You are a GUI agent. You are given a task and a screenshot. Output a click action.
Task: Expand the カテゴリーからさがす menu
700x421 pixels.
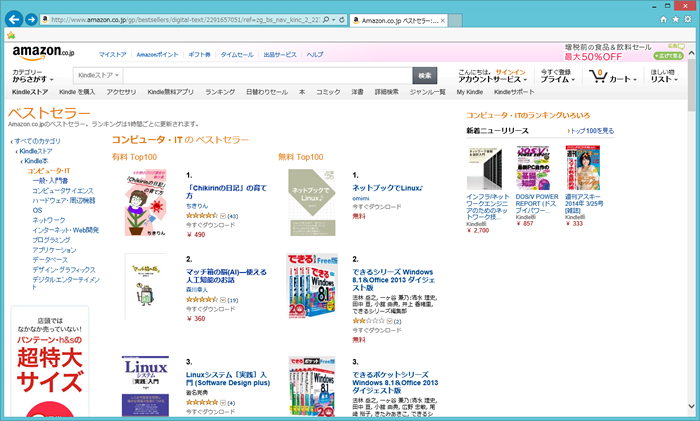click(x=33, y=75)
